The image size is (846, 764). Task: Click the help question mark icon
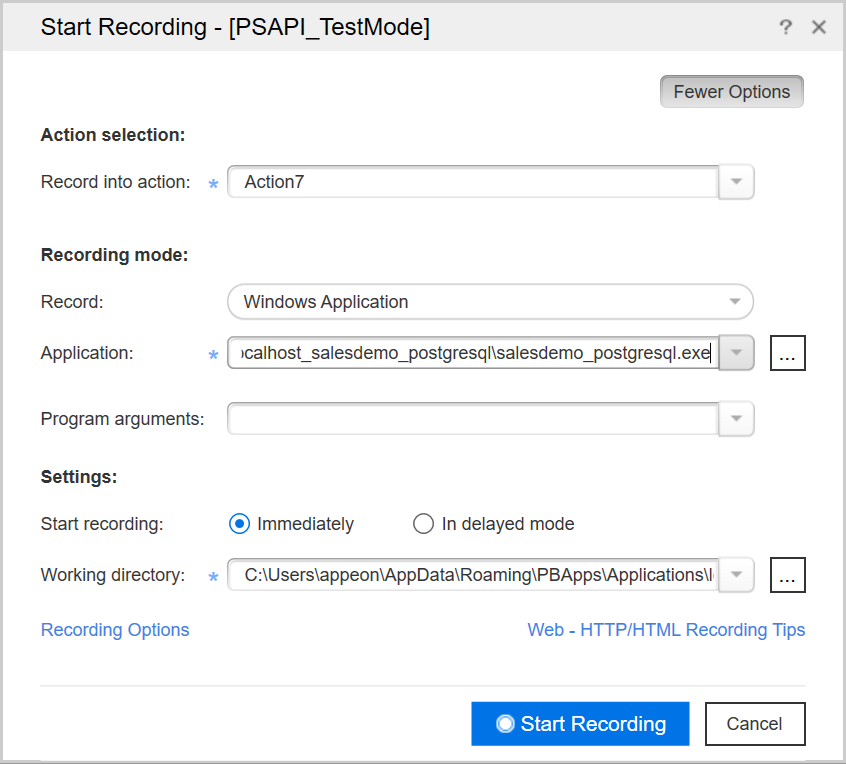[786, 27]
